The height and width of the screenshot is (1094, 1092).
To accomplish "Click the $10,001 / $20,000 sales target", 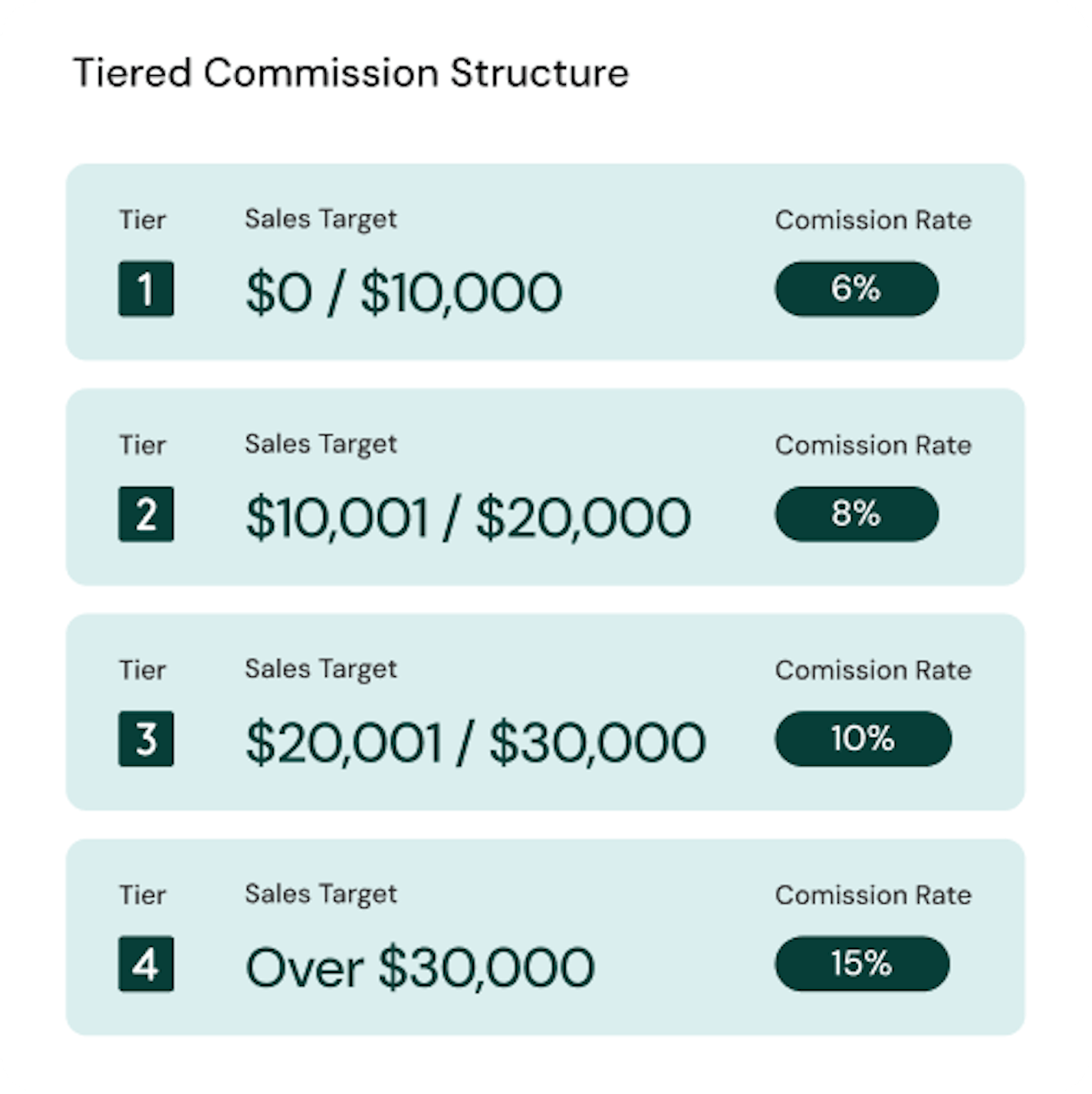I will (x=468, y=517).
